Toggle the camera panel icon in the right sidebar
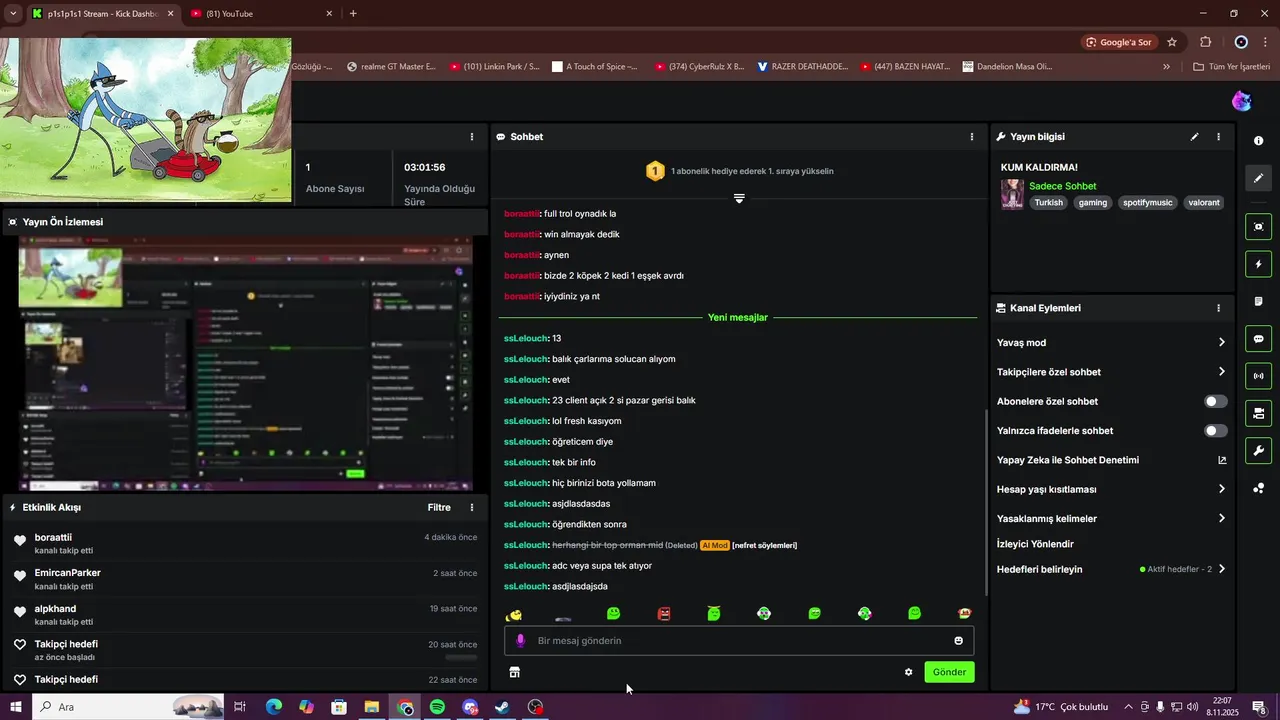Screen dimensions: 1280x720 point(1258,413)
